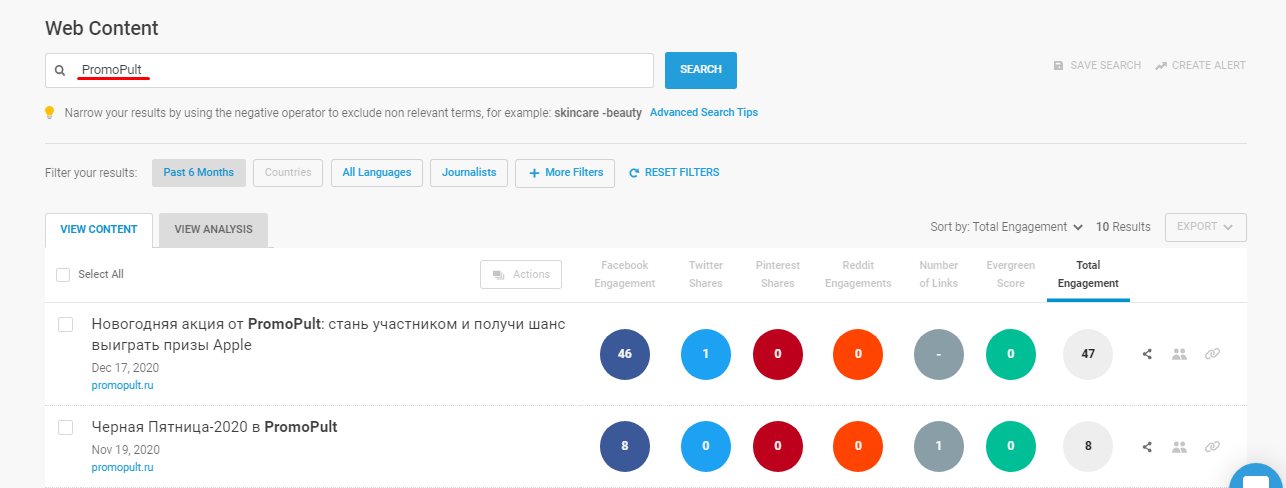Screen dimensions: 1286x488
Task: Click the magnifier icon in search box
Action: 60,70
